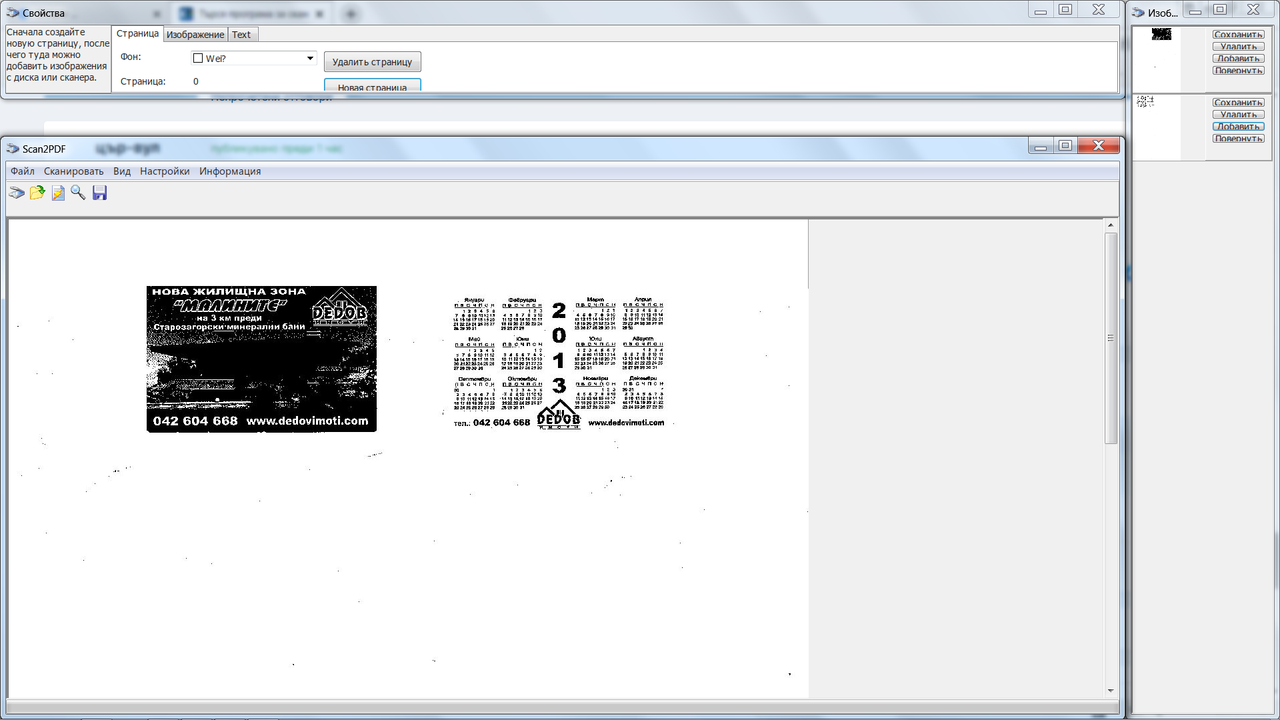Click the vertical scrollbar down arrow

[1111, 690]
